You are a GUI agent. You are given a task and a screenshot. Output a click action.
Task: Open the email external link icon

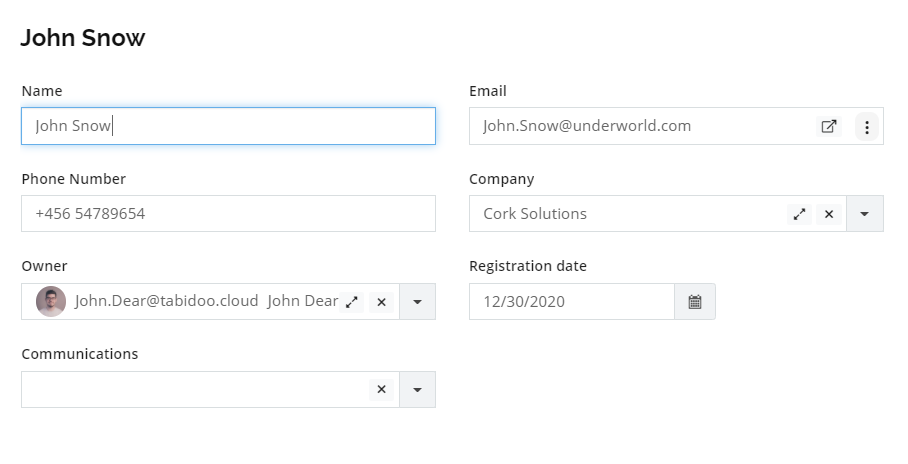[x=829, y=126]
